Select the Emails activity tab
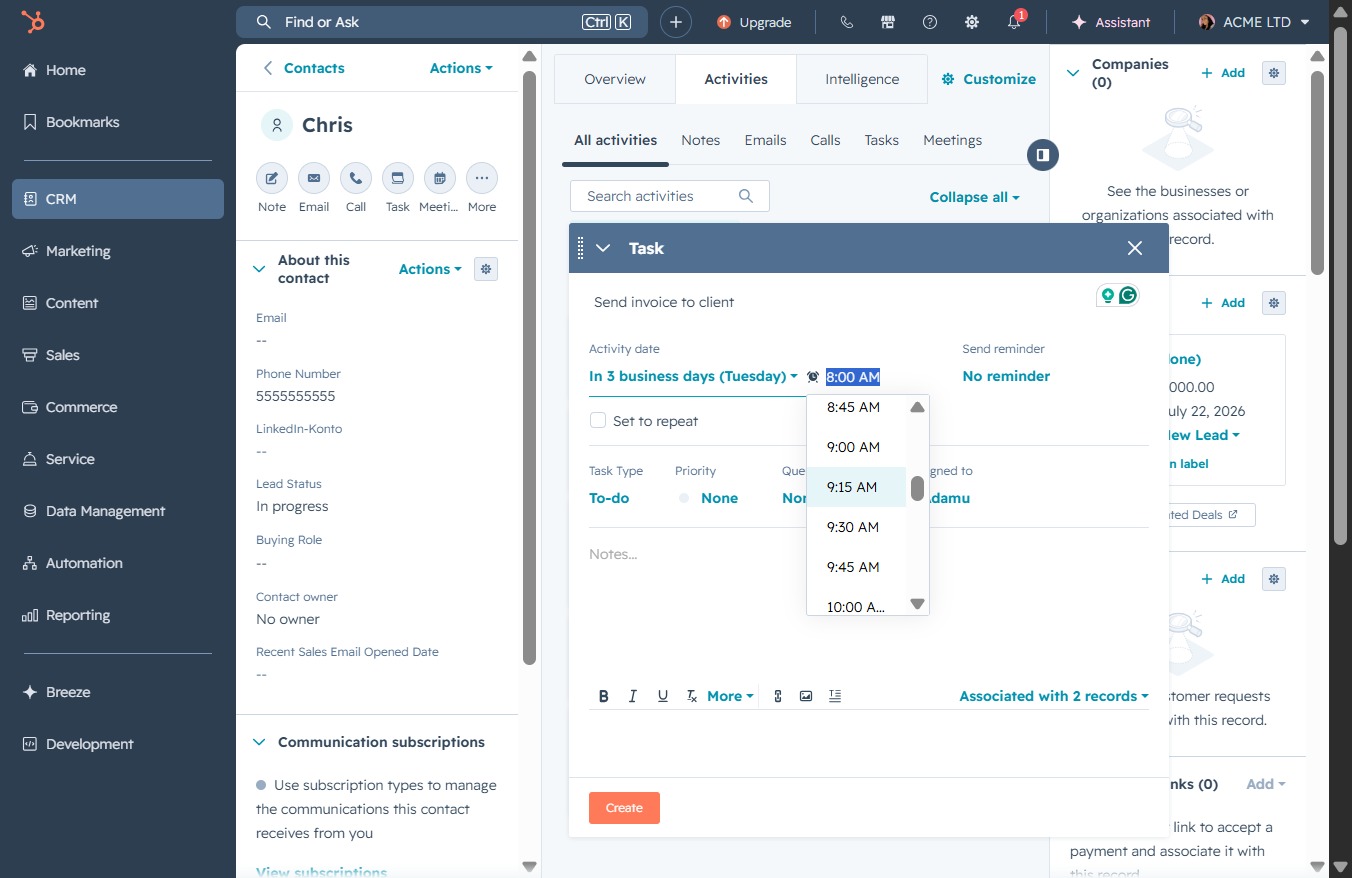 [x=765, y=140]
